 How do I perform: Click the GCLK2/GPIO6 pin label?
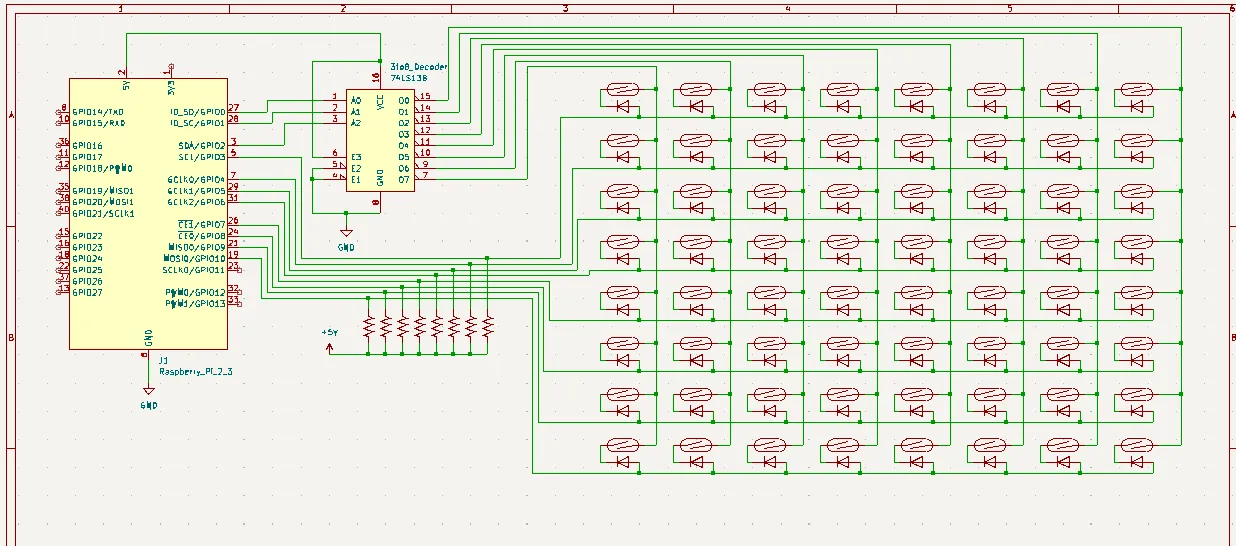coord(197,202)
